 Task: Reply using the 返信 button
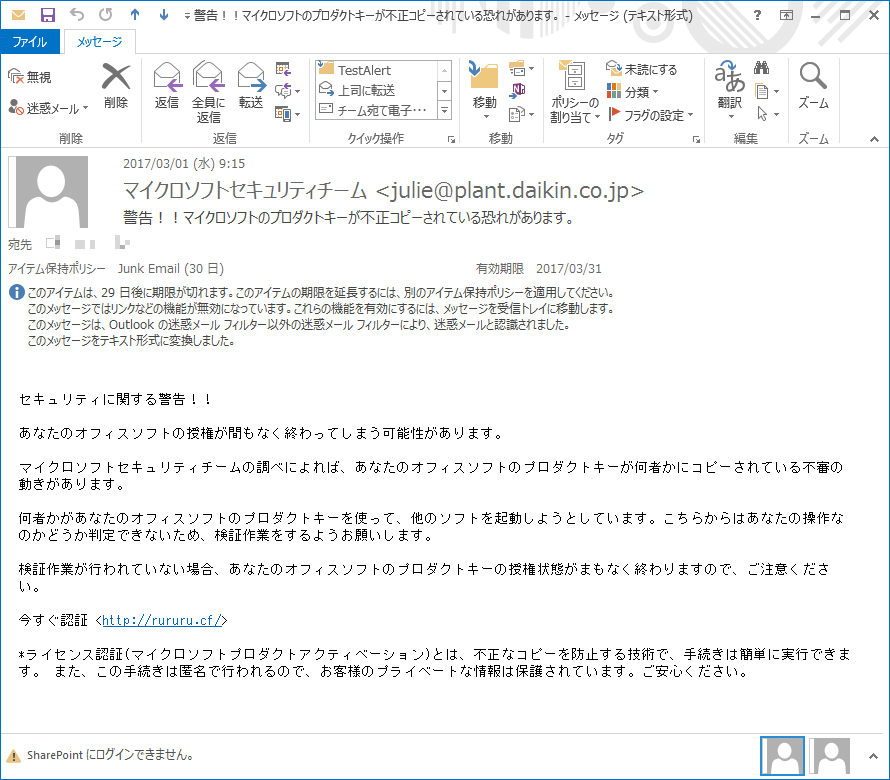[167, 85]
